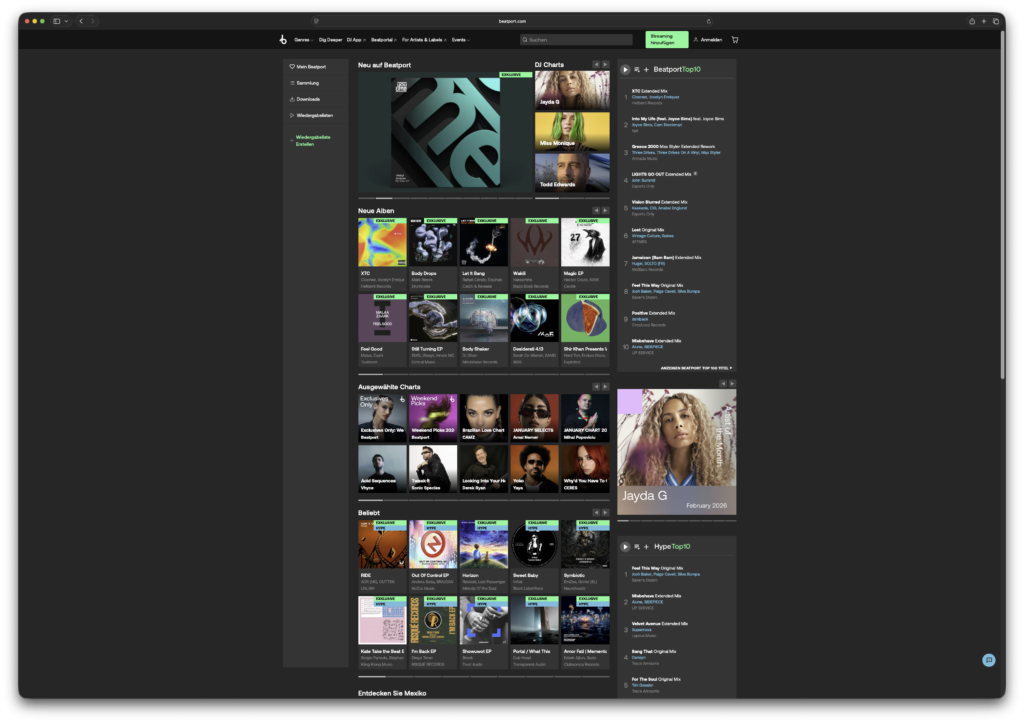Open For Artists & Labels in navigation

[x=424, y=40]
